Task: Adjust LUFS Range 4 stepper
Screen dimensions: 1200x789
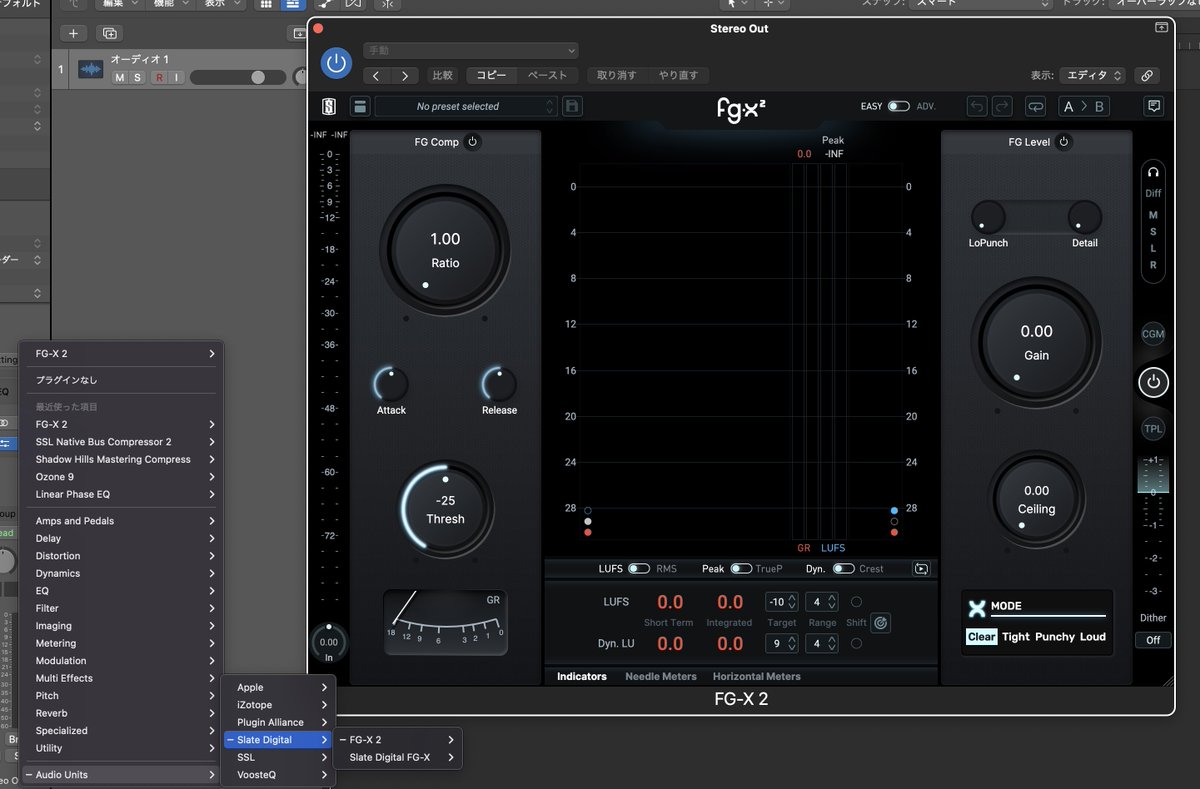Action: click(824, 602)
